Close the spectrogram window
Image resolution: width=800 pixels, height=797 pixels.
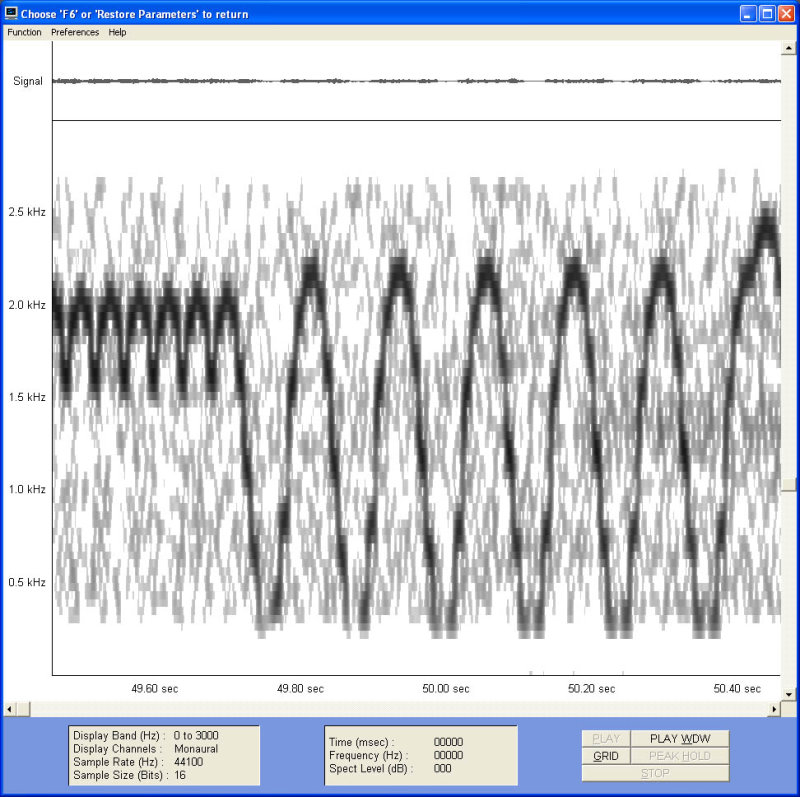786,14
